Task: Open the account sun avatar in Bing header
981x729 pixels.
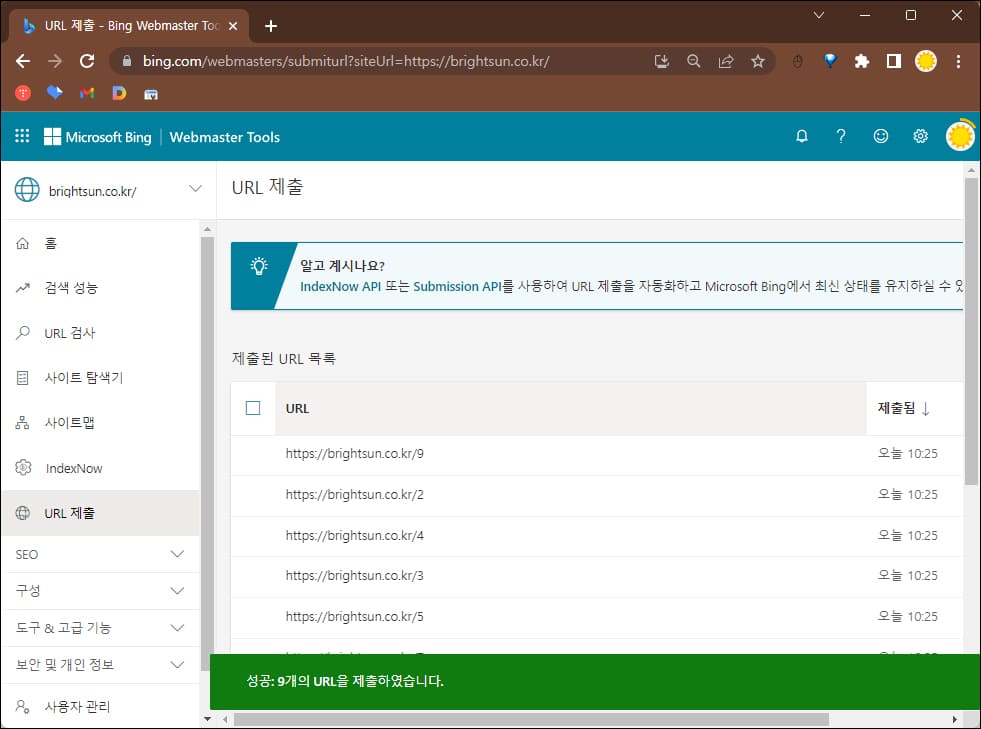Action: point(960,136)
